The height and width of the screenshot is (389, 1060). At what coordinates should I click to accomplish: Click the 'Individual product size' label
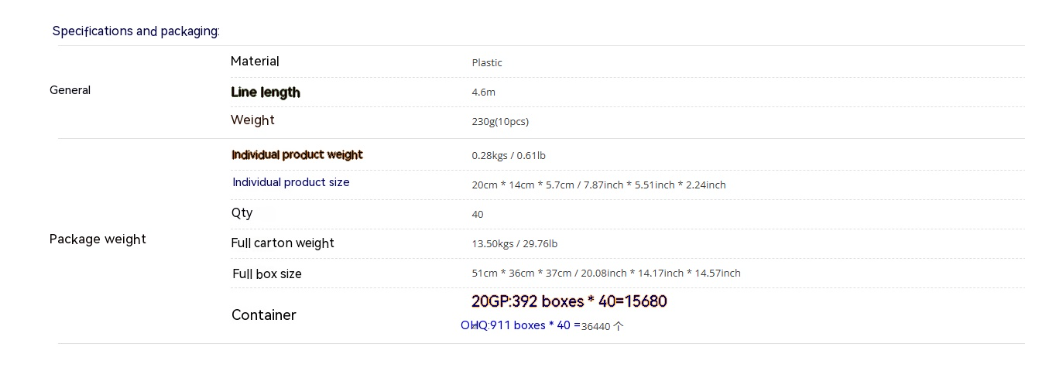pyautogui.click(x=291, y=183)
